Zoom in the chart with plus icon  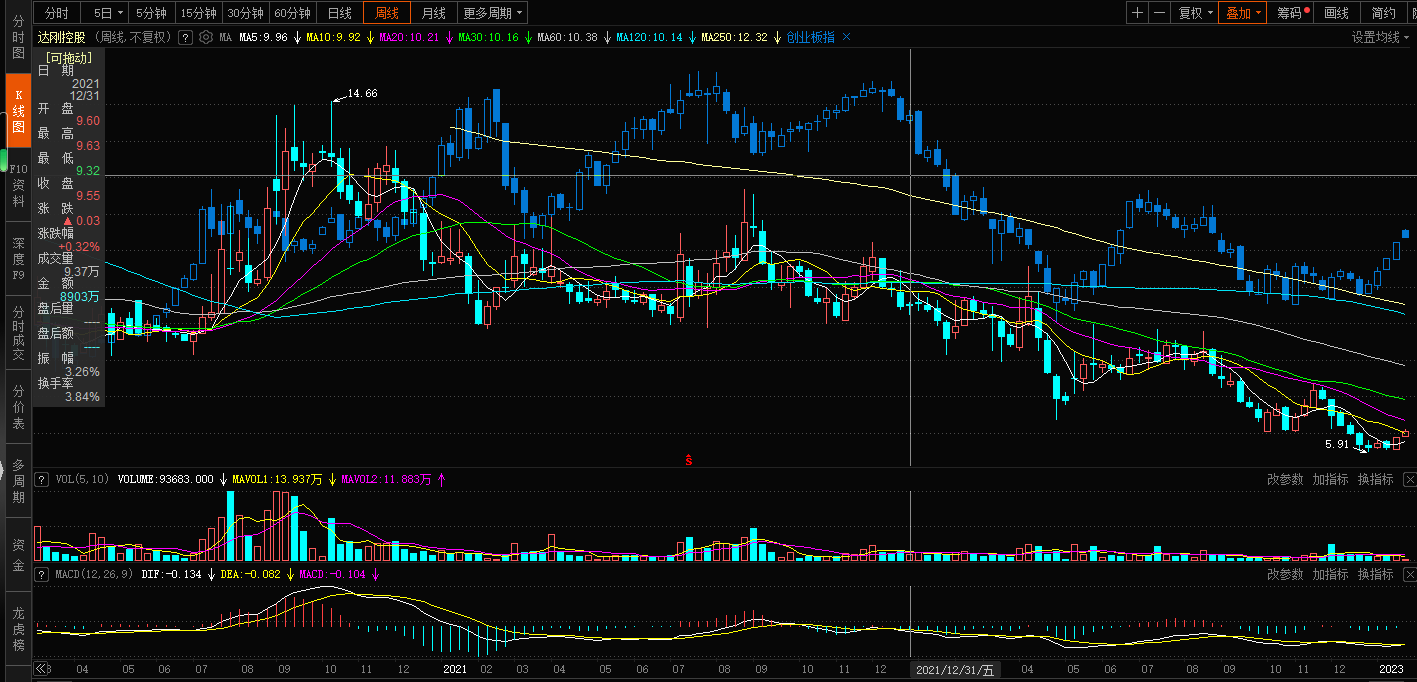click(x=1137, y=13)
